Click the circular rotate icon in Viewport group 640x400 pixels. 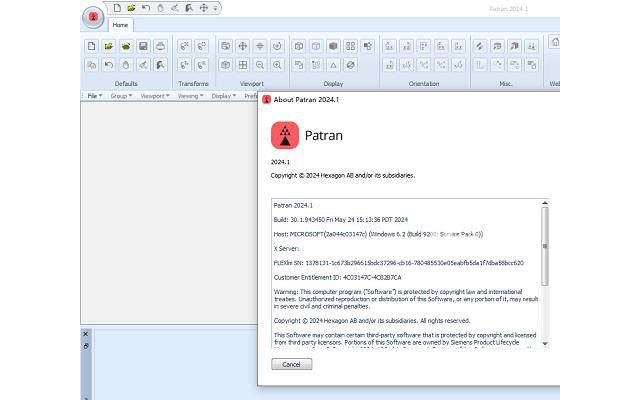[277, 46]
